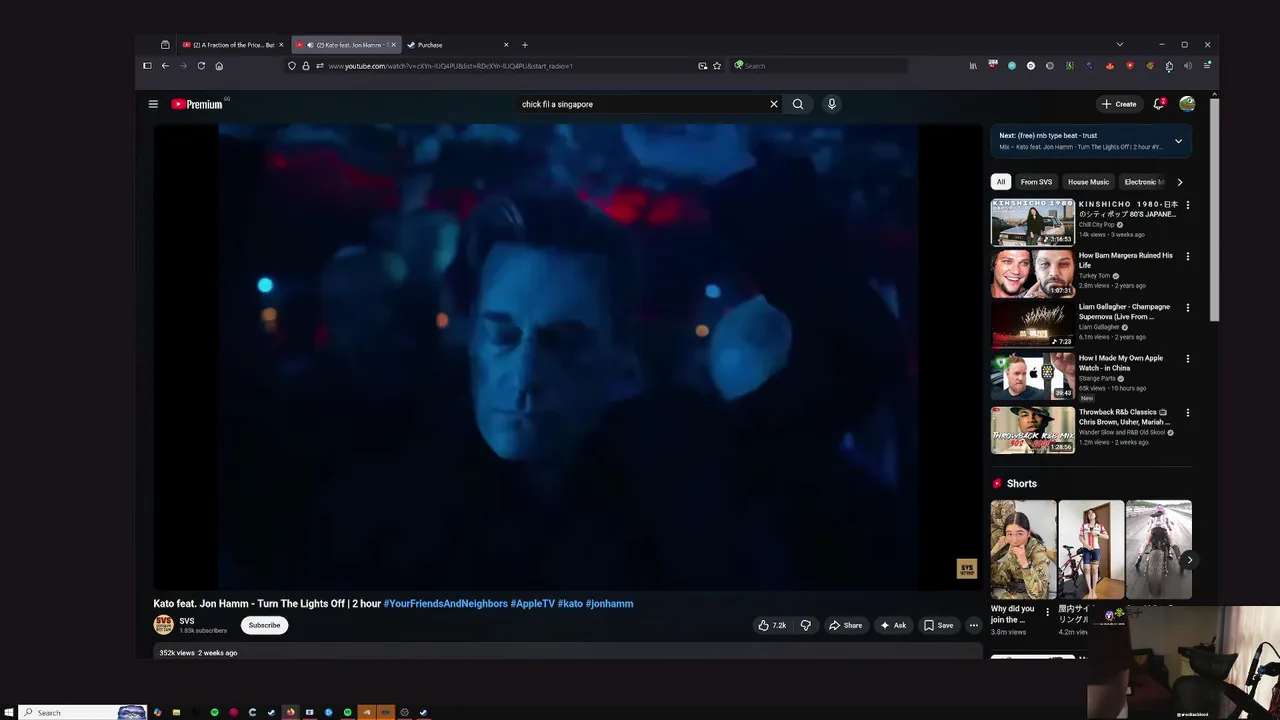Start voice search with the microphone icon
The width and height of the screenshot is (1280, 720).
pyautogui.click(x=831, y=104)
